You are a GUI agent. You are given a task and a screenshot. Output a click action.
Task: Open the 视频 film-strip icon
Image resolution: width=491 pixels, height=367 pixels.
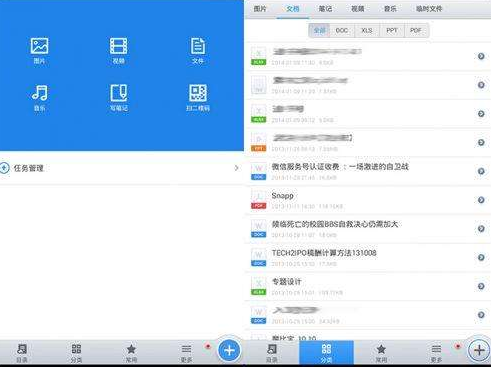tap(119, 50)
